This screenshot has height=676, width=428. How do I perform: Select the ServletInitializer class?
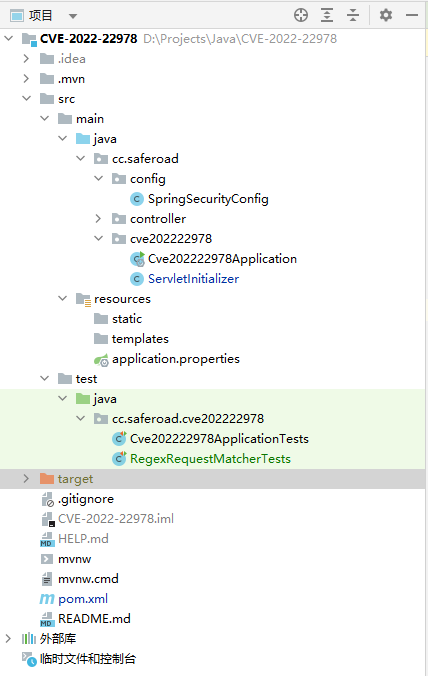pyautogui.click(x=193, y=279)
